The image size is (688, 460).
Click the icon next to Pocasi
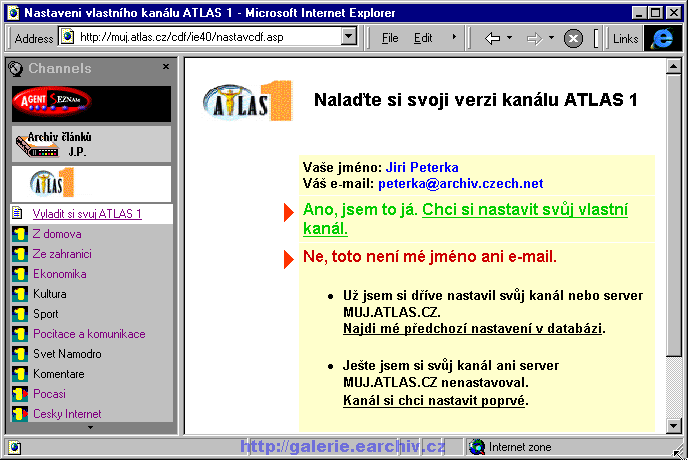pos(20,394)
